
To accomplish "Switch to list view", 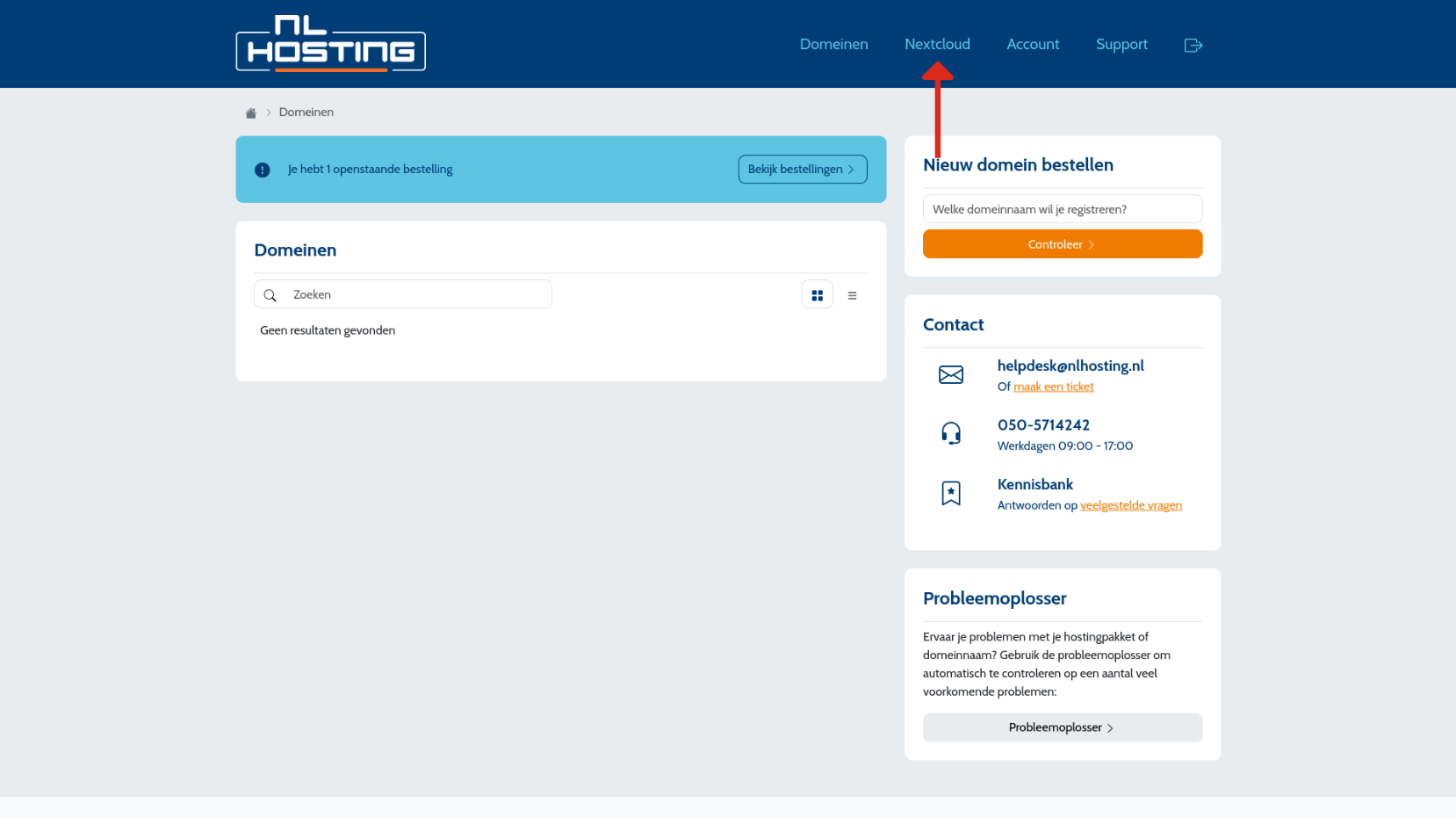I will pos(852,295).
